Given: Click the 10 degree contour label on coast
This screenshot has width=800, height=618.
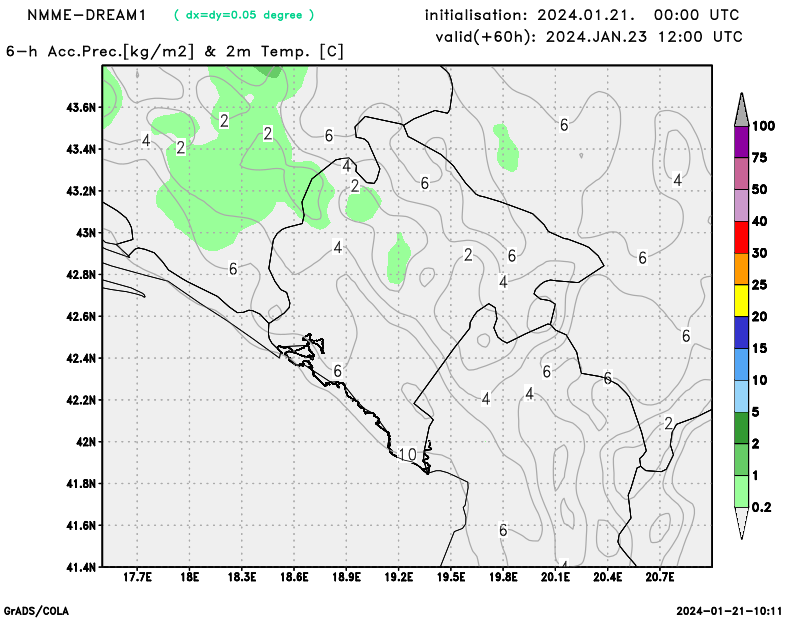Looking at the screenshot, I should (407, 454).
